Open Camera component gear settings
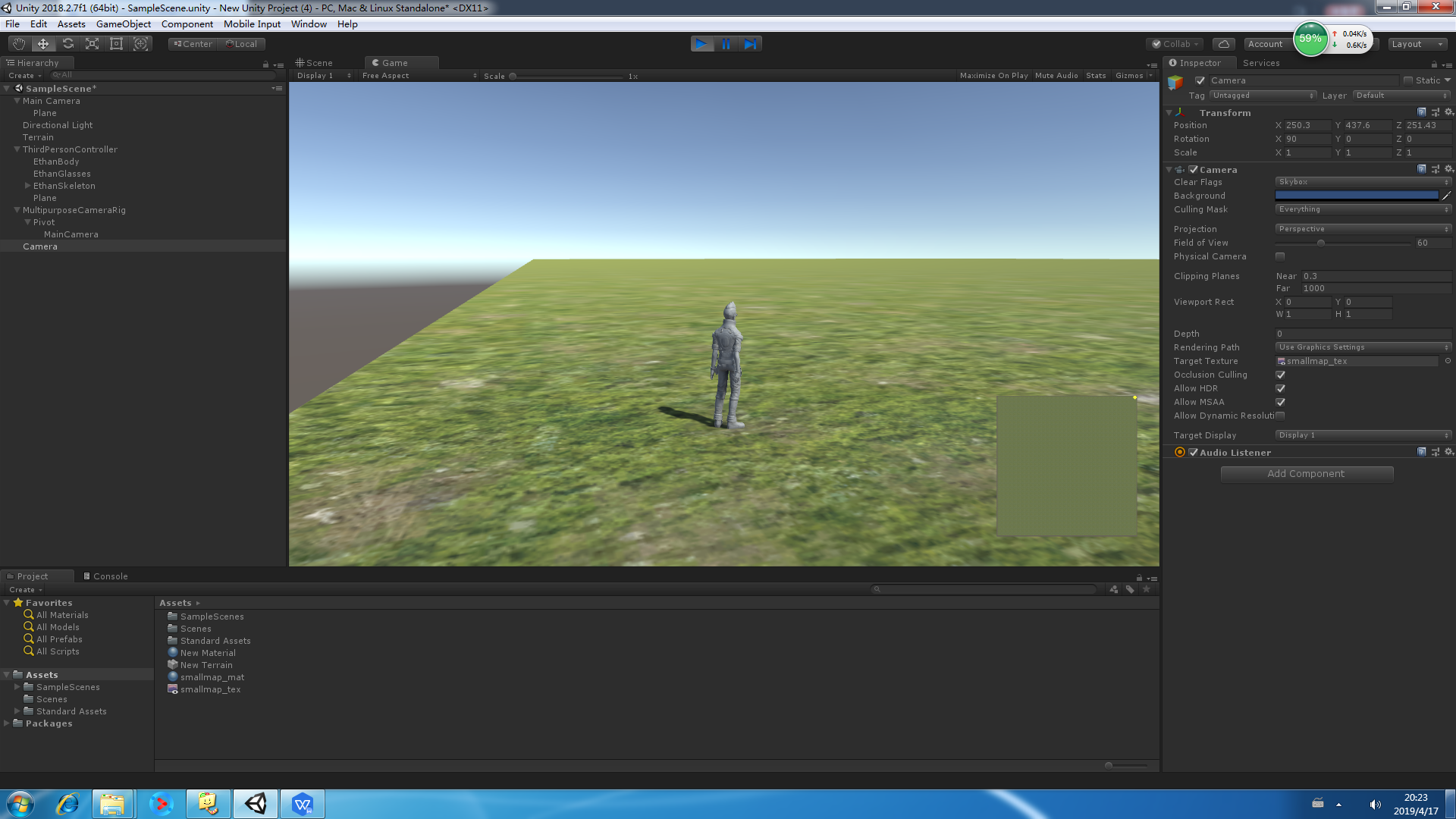Image resolution: width=1456 pixels, height=819 pixels. tap(1449, 169)
